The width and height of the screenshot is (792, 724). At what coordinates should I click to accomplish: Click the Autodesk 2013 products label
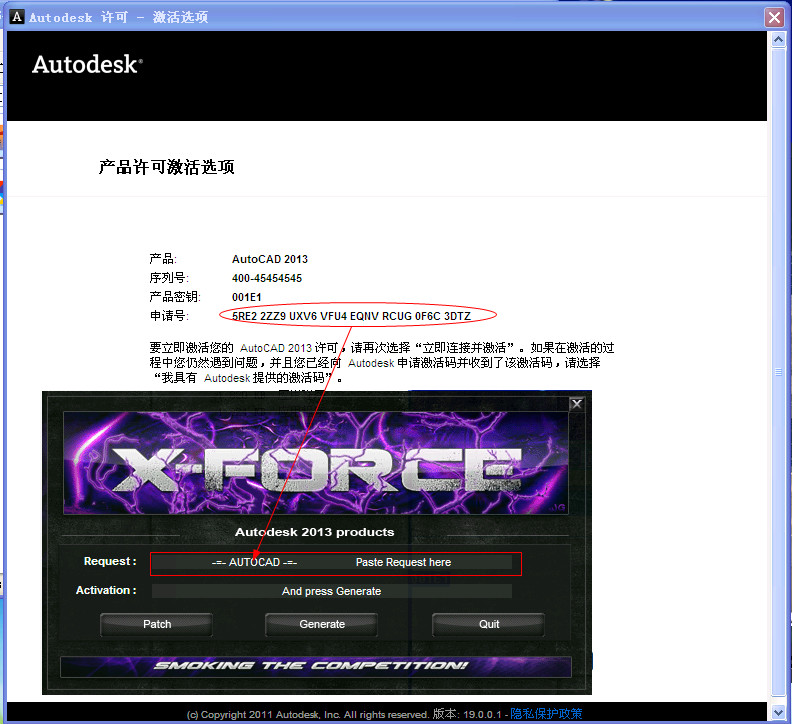[315, 532]
